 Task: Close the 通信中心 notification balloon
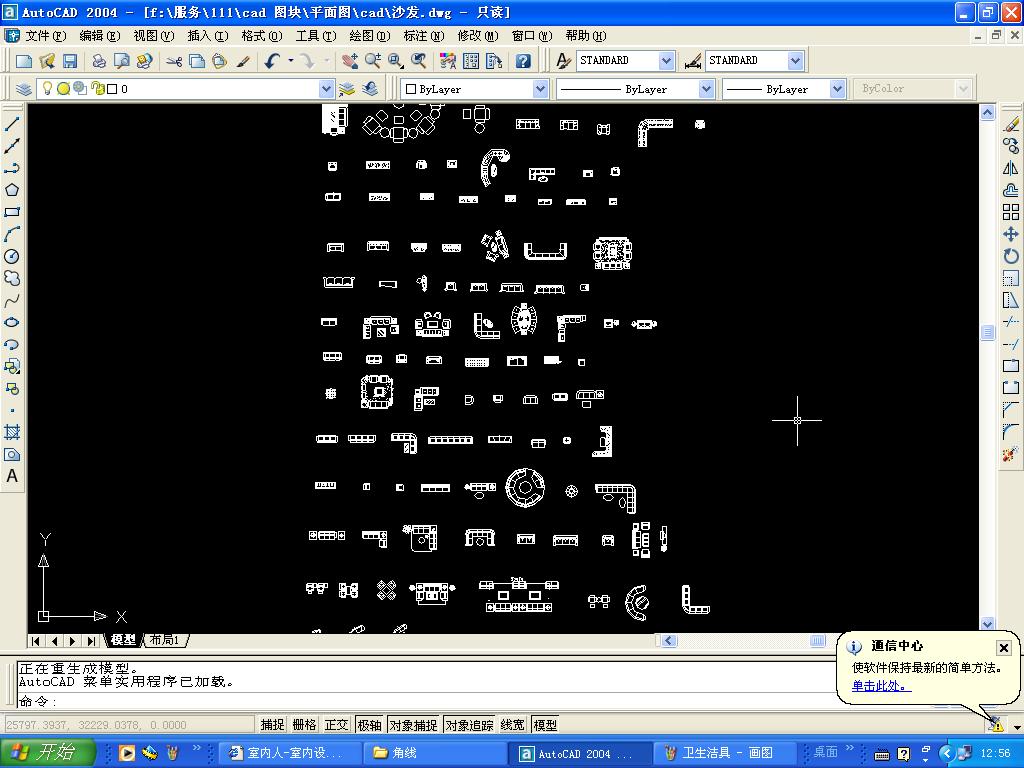(1004, 648)
